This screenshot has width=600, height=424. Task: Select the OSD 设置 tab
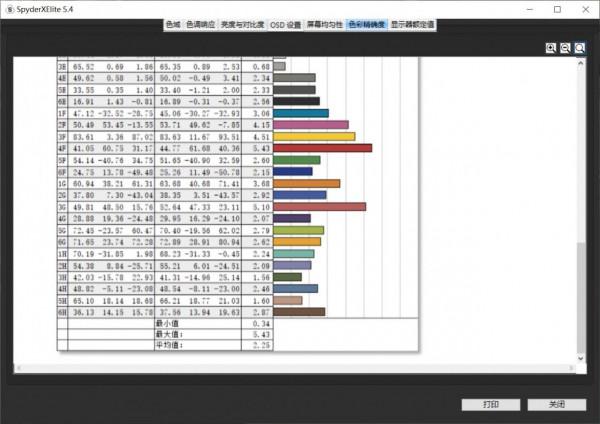pyautogui.click(x=285, y=23)
